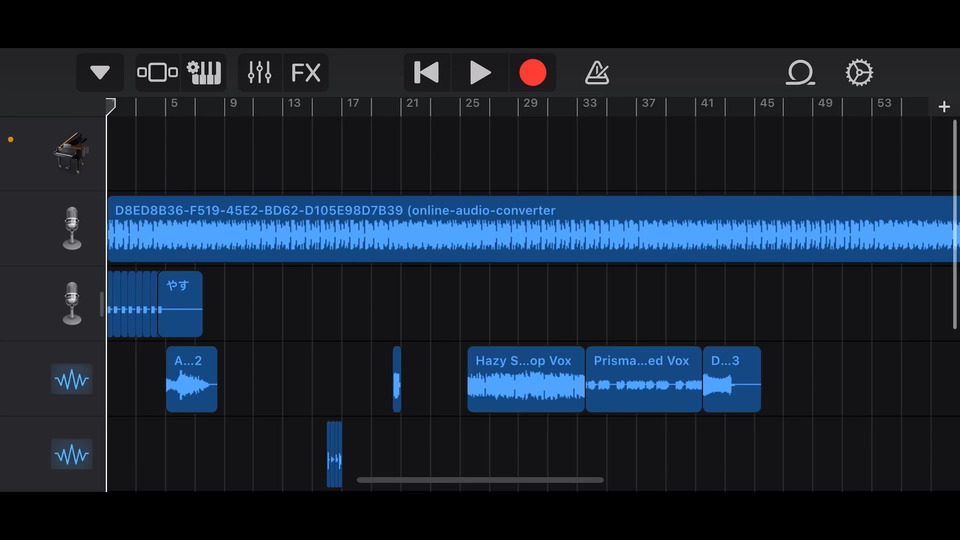
Task: Click bar 49 on the ruler
Action: (825, 103)
